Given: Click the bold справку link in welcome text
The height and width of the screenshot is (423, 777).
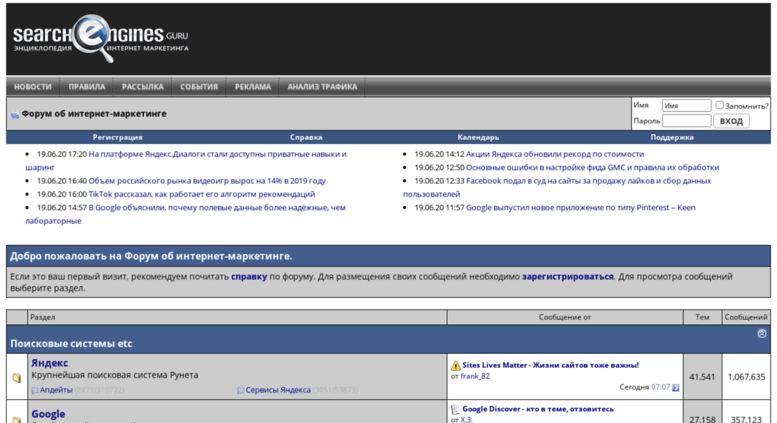Looking at the screenshot, I should (249, 276).
